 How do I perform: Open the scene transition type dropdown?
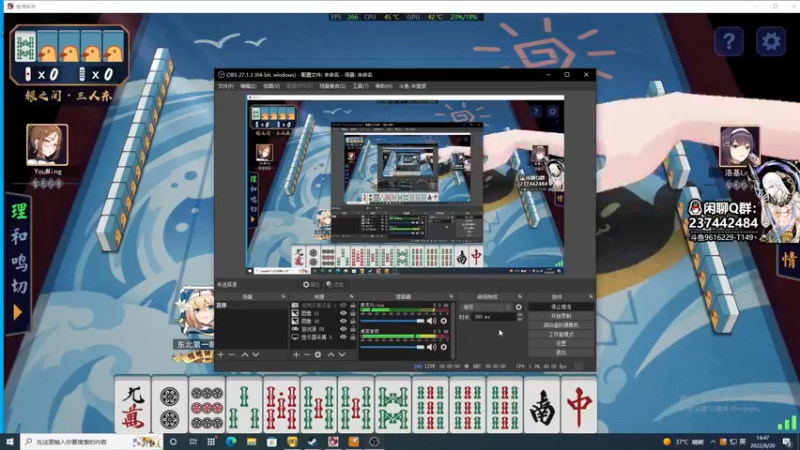486,307
